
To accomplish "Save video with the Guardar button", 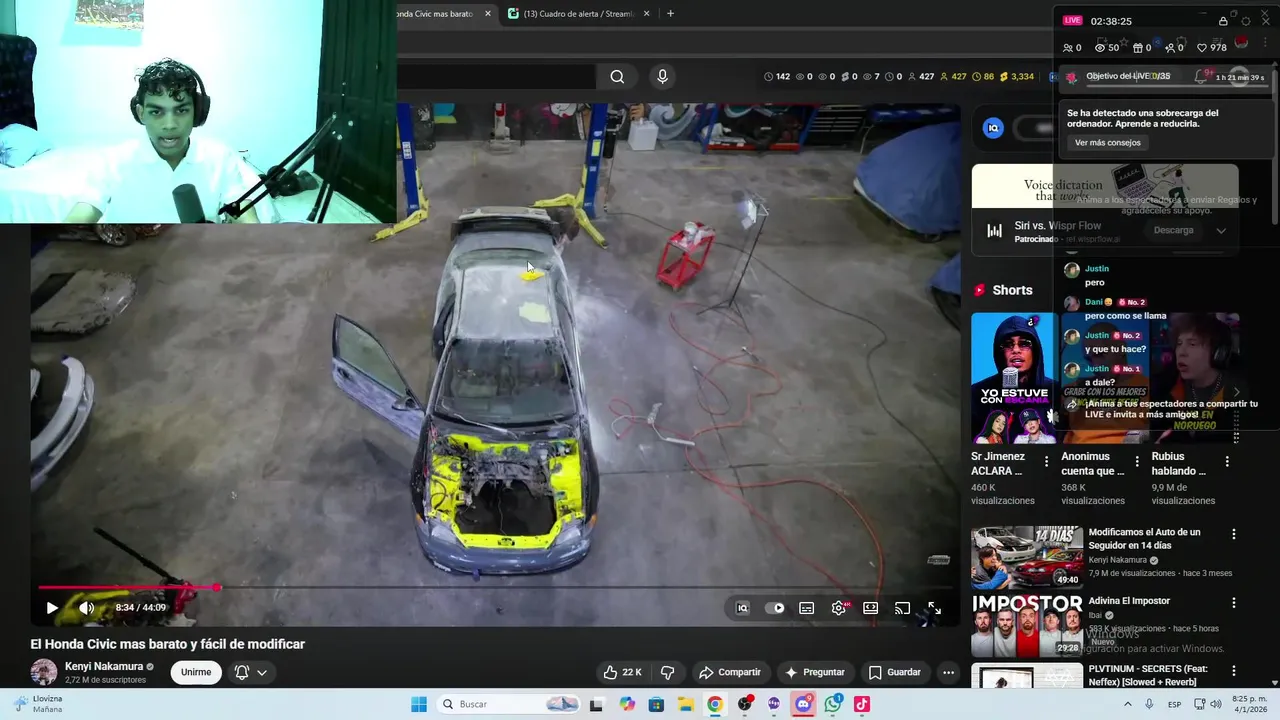I will 895,672.
